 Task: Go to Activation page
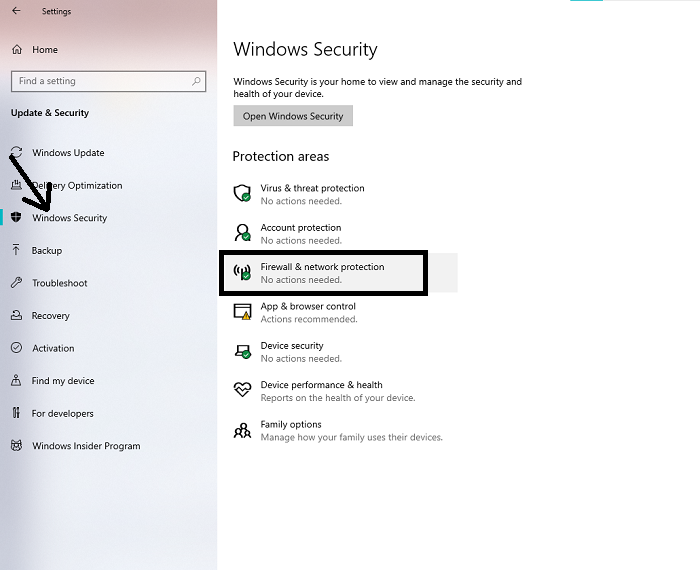(x=53, y=348)
